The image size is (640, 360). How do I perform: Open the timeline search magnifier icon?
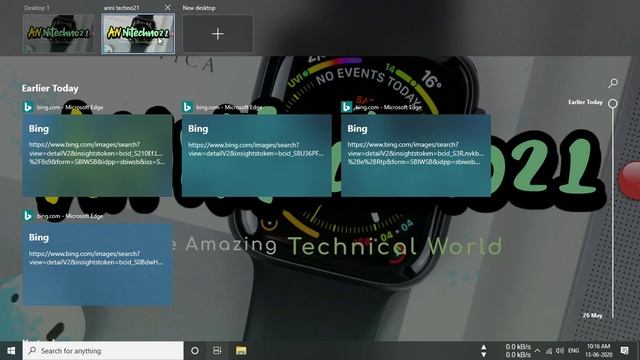[613, 83]
